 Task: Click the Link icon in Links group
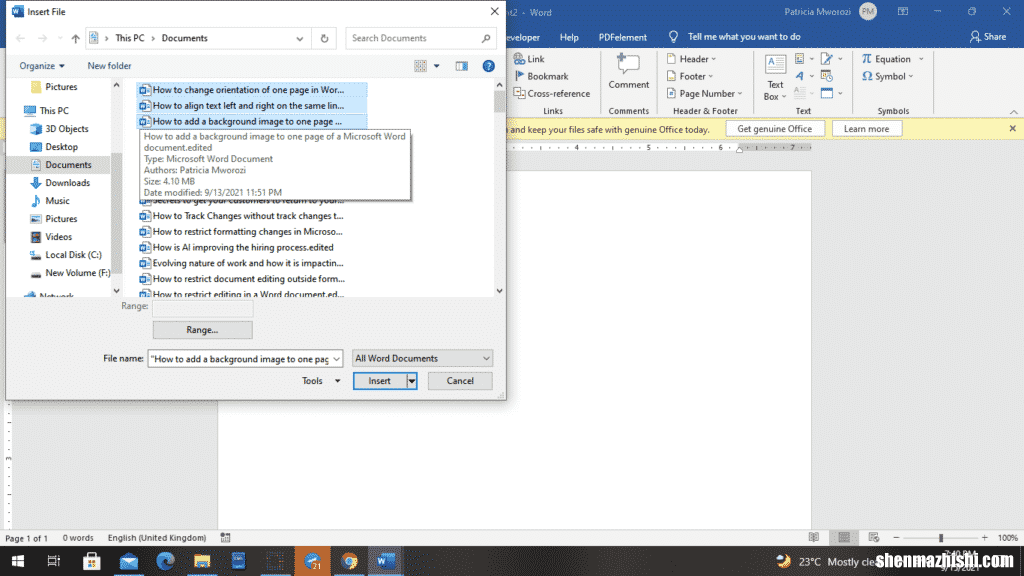tap(519, 59)
